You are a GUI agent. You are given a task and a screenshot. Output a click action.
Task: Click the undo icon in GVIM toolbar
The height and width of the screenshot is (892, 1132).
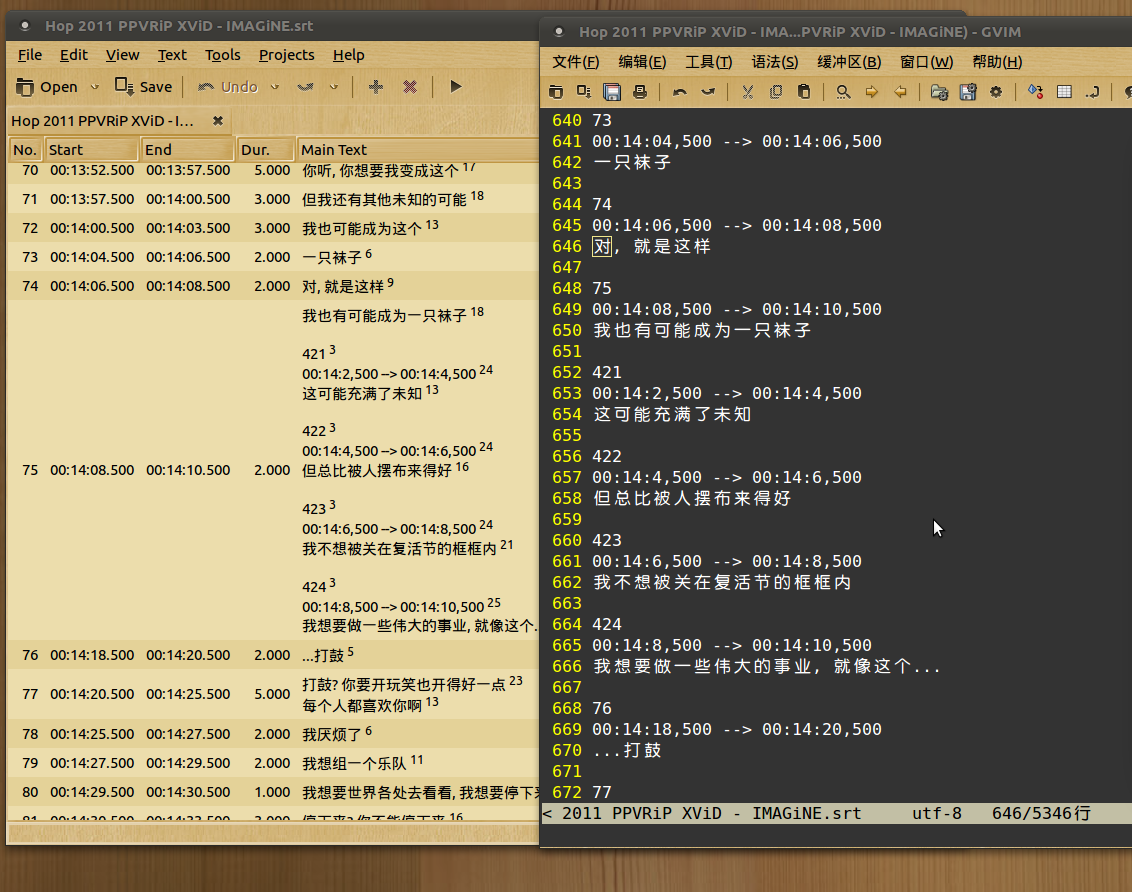point(679,92)
